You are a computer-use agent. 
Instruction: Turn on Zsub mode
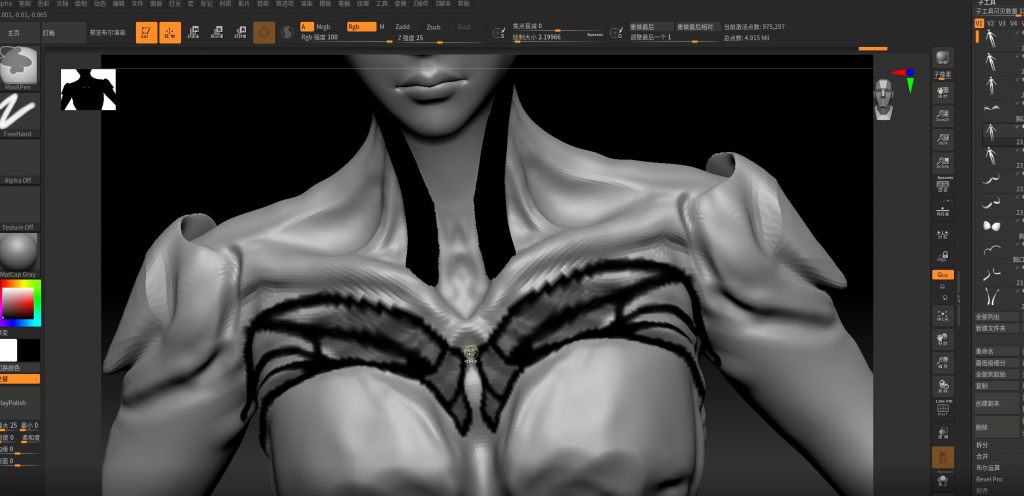(x=434, y=27)
